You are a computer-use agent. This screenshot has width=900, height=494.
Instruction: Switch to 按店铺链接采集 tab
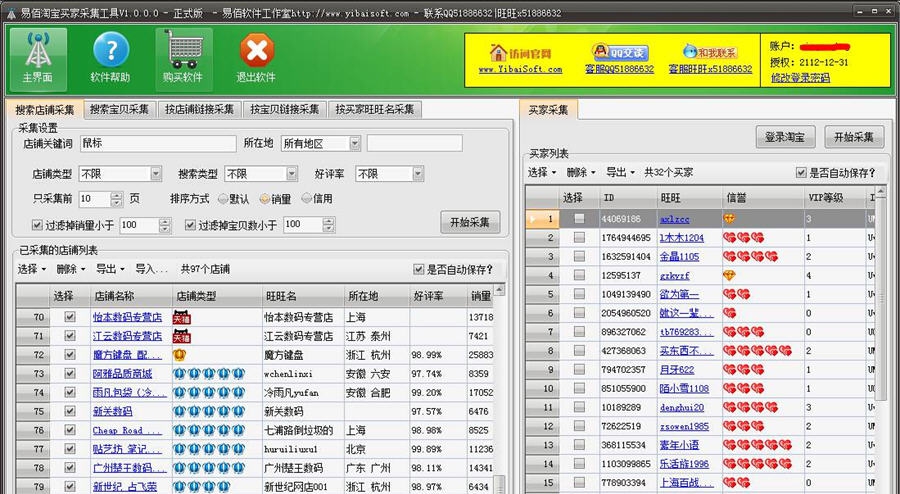(x=199, y=110)
